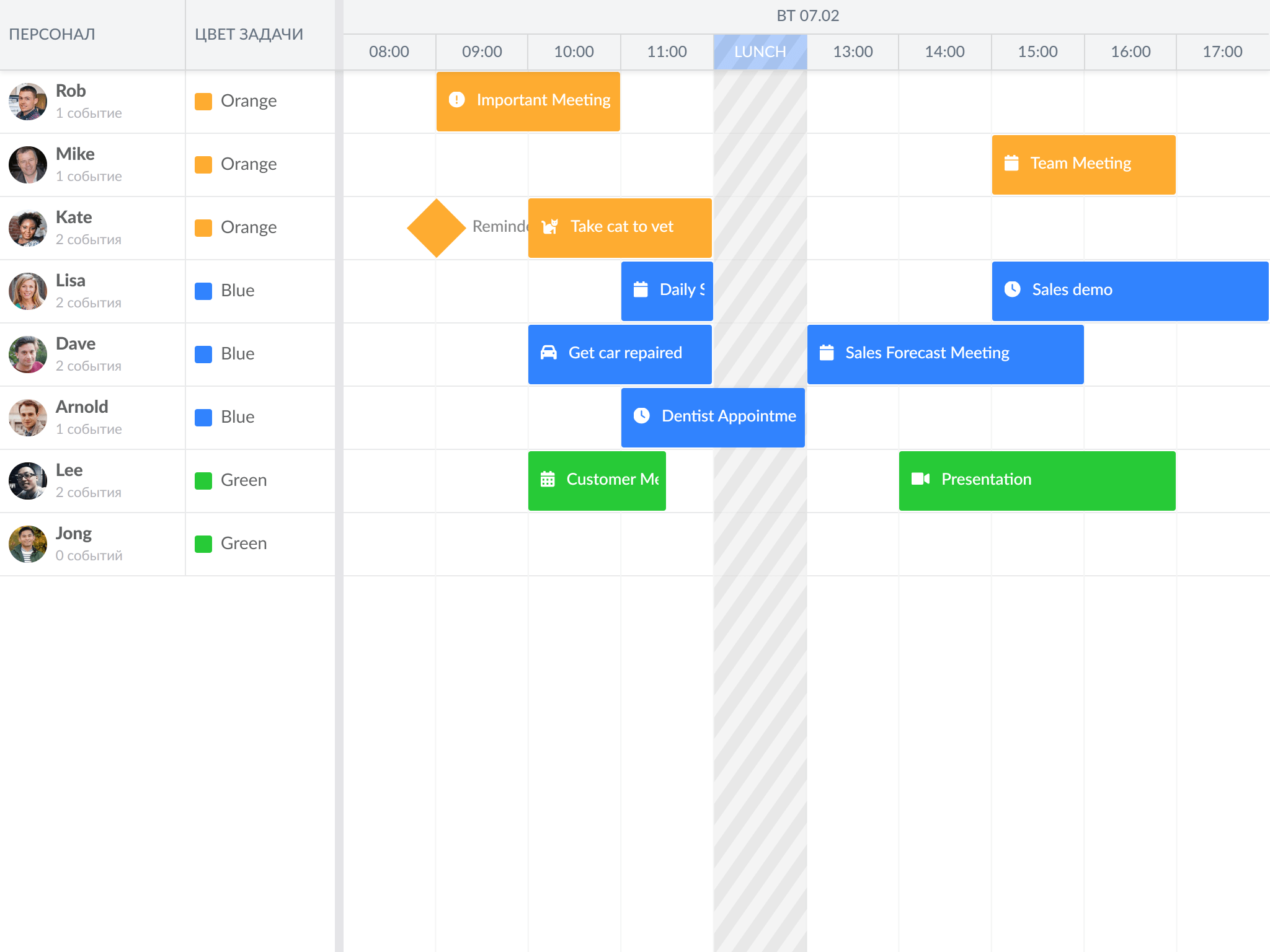This screenshot has height=952, width=1270.
Task: Select the orange Reminder milestone diamond
Action: tap(437, 227)
